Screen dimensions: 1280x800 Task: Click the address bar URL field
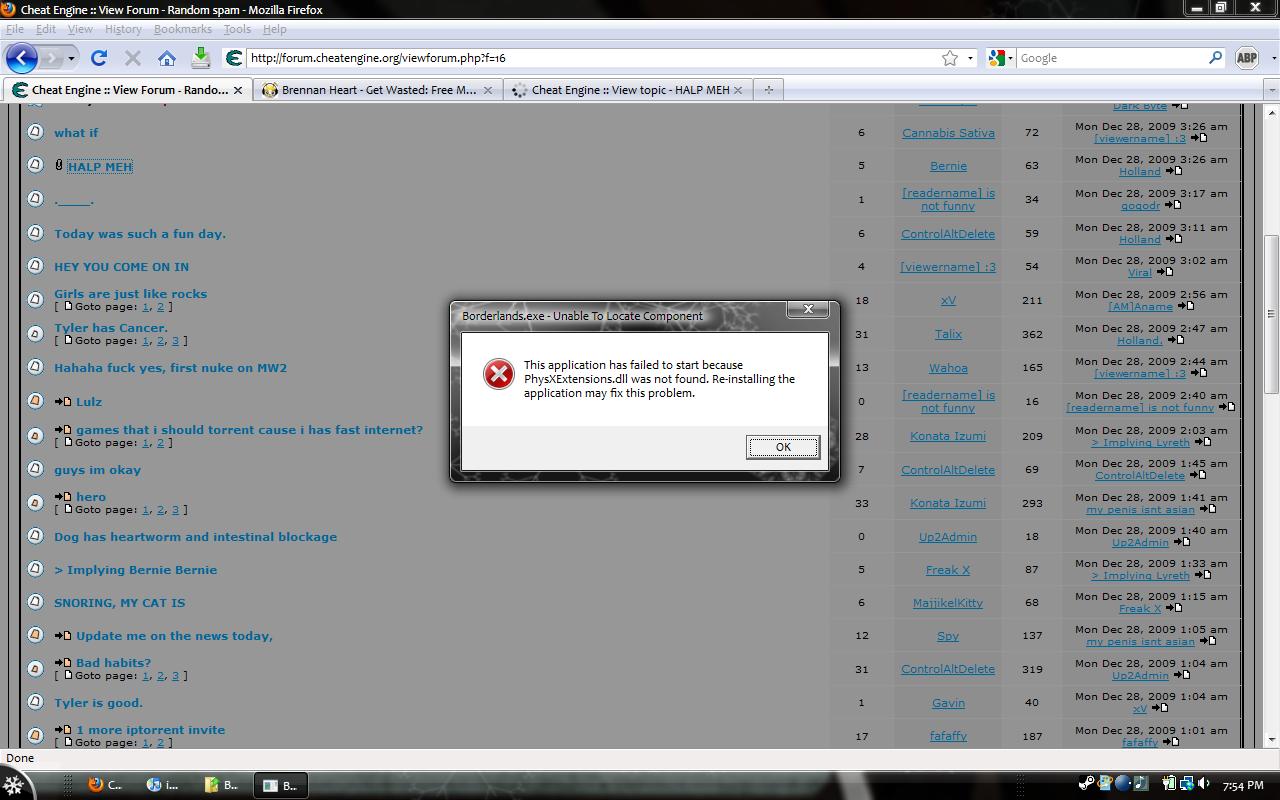(x=593, y=58)
